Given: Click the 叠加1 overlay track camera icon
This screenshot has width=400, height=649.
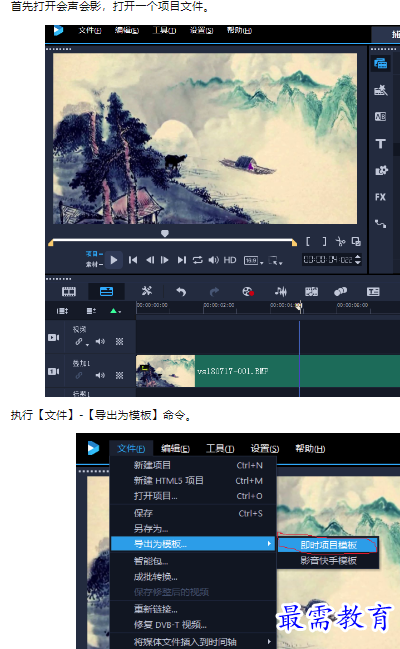Looking at the screenshot, I should coord(54,371).
